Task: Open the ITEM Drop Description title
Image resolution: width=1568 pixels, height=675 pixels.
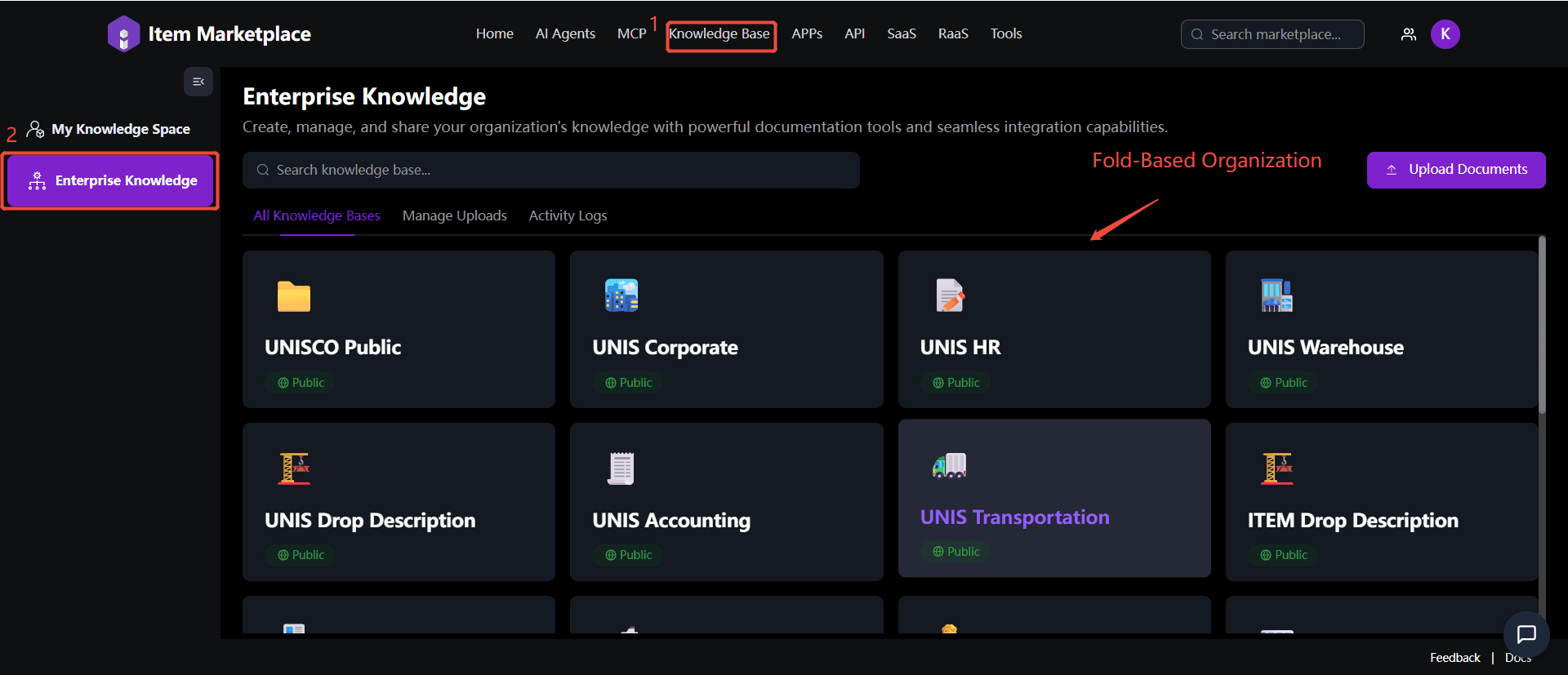Action: click(1352, 521)
